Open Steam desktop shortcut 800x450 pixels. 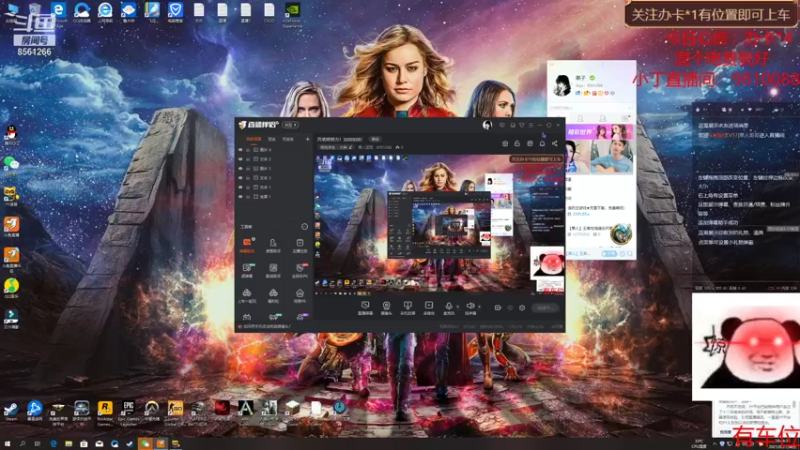tap(11, 408)
